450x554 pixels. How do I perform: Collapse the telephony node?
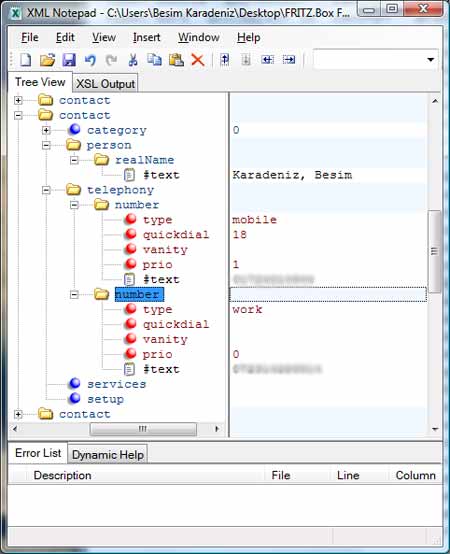(46, 190)
